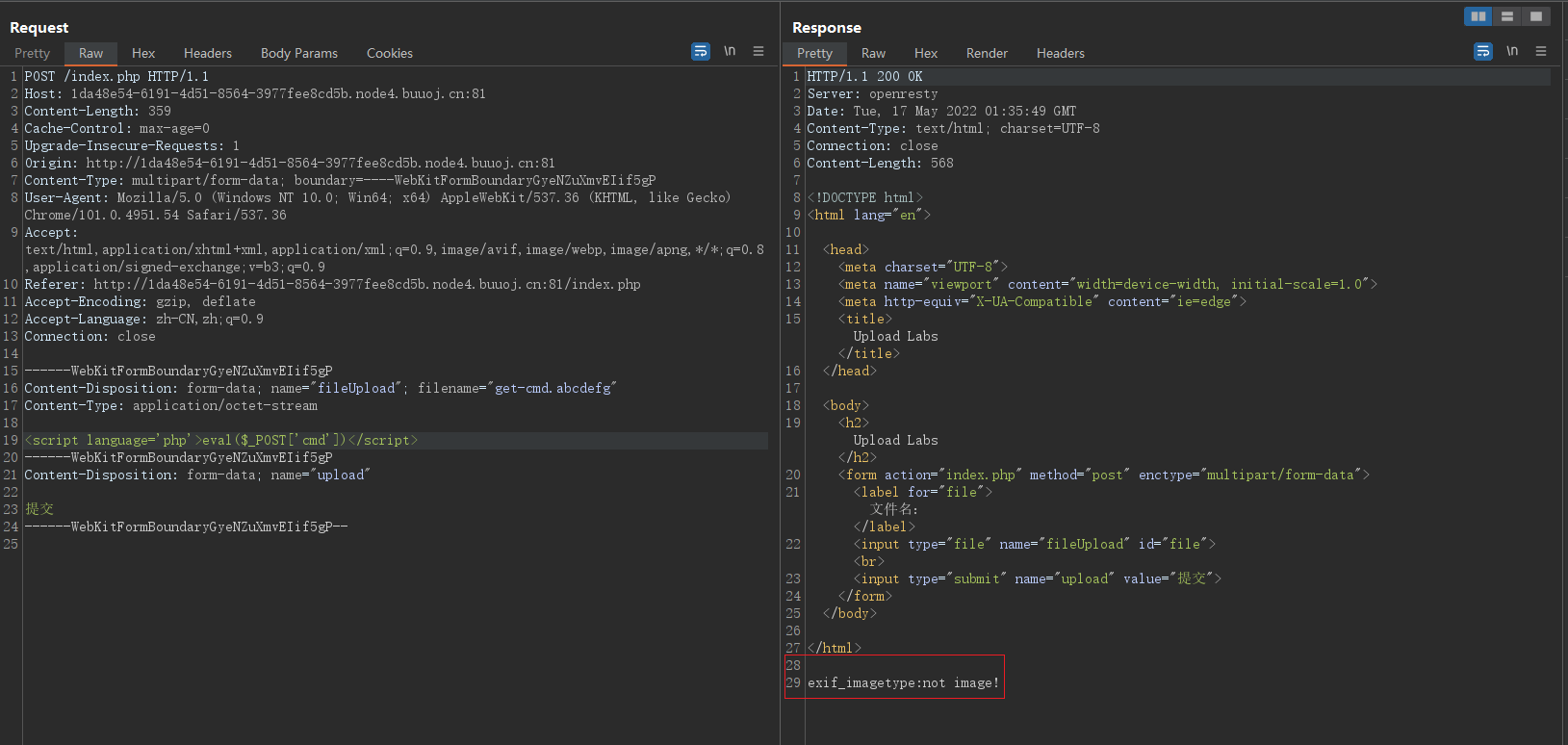The height and width of the screenshot is (745, 1568).
Task: Open the Headers tab in Request panel
Action: coord(208,53)
